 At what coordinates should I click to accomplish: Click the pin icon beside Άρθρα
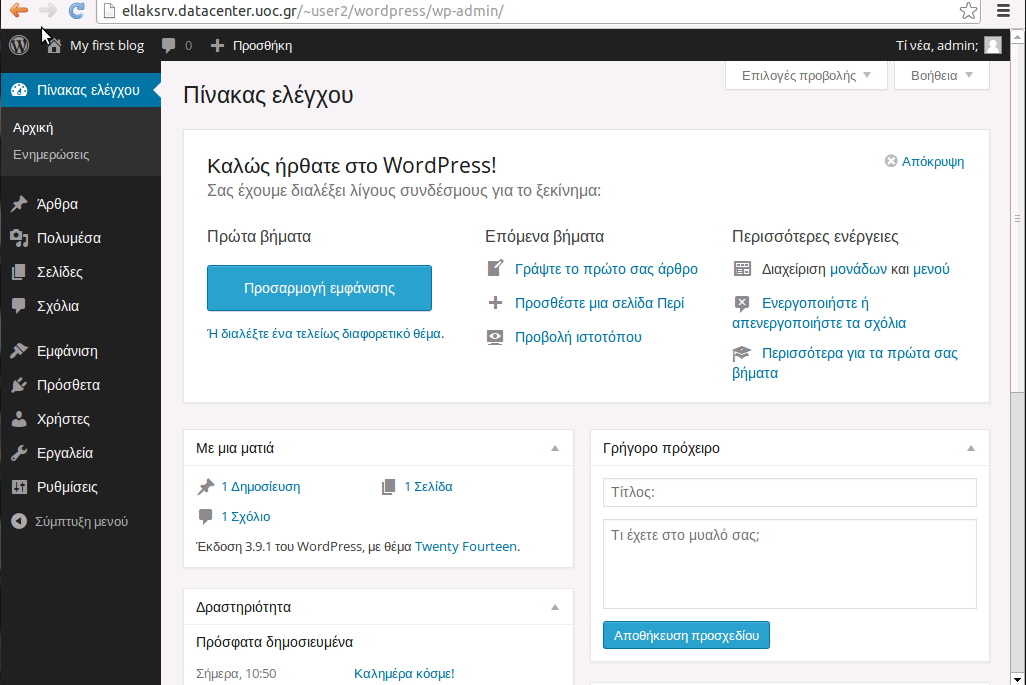pyautogui.click(x=19, y=204)
